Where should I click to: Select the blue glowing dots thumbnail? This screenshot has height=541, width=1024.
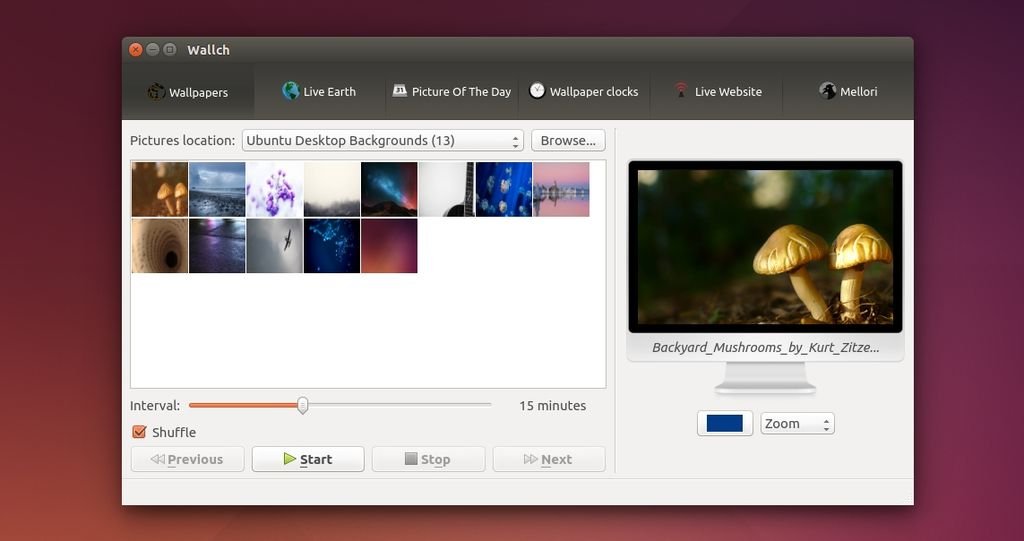point(332,246)
